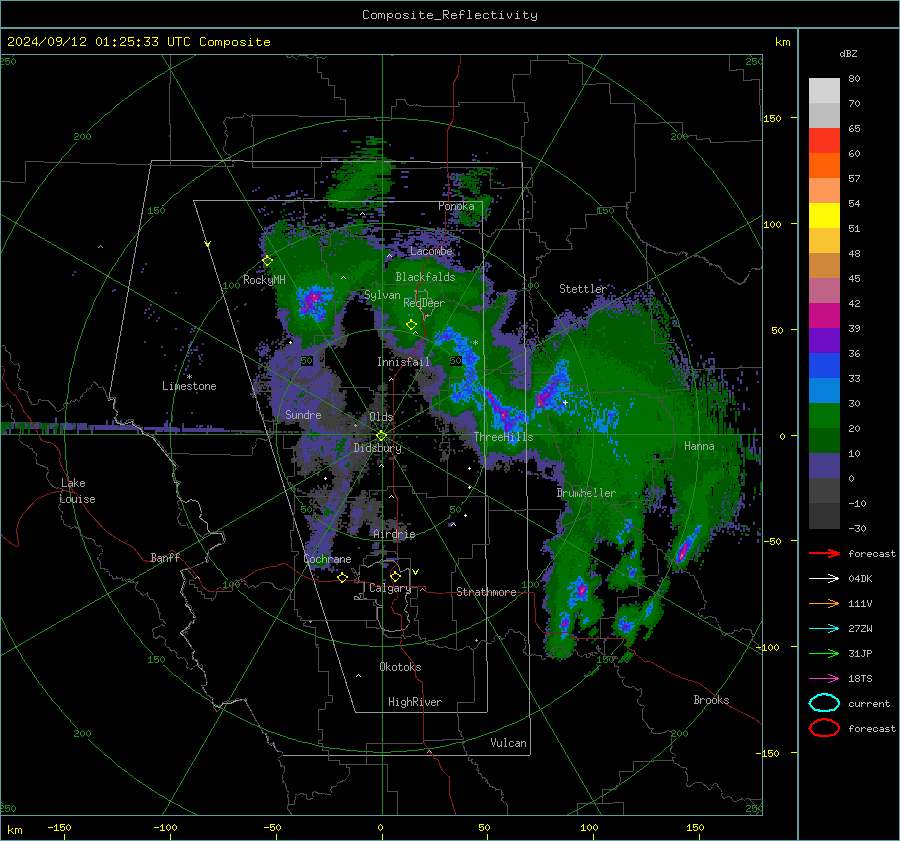The width and height of the screenshot is (900, 841).
Task: Click the Okotoks town label
Action: click(400, 667)
